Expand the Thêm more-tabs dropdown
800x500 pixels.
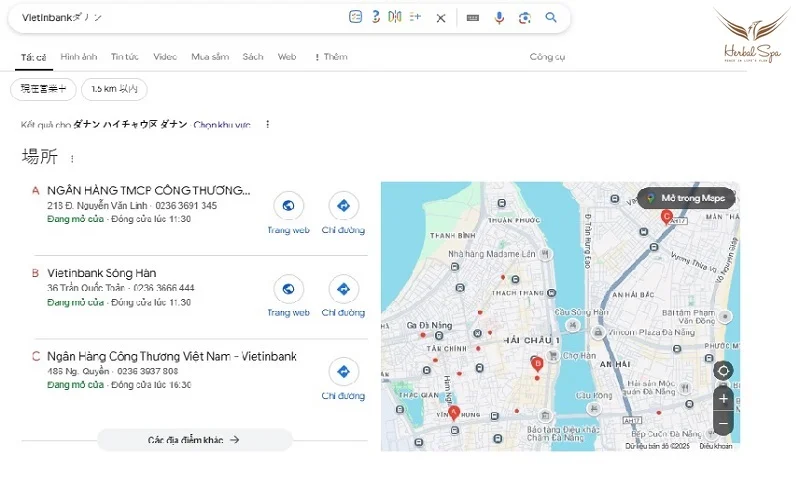pyautogui.click(x=331, y=57)
